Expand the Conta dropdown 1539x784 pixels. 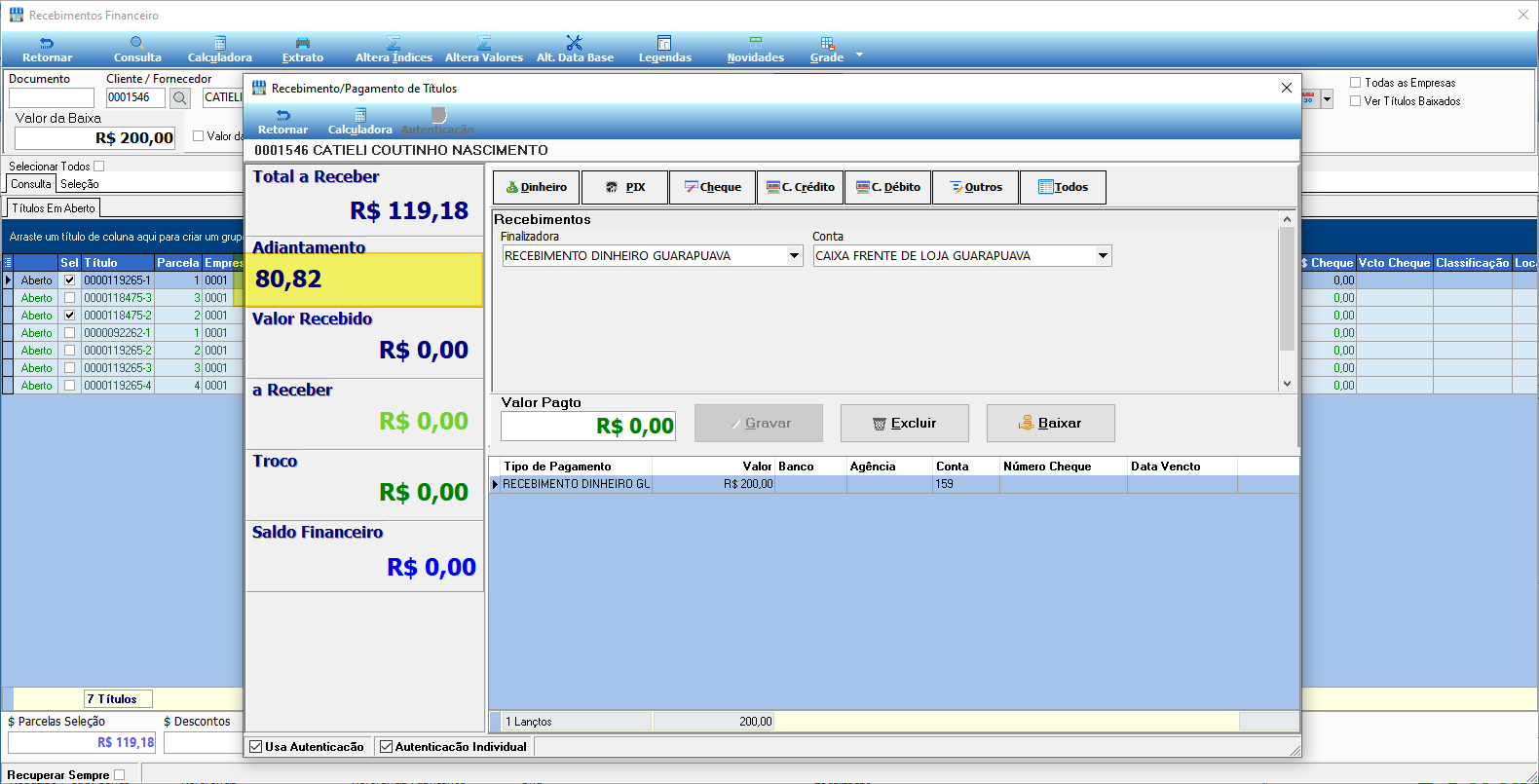click(x=1103, y=256)
